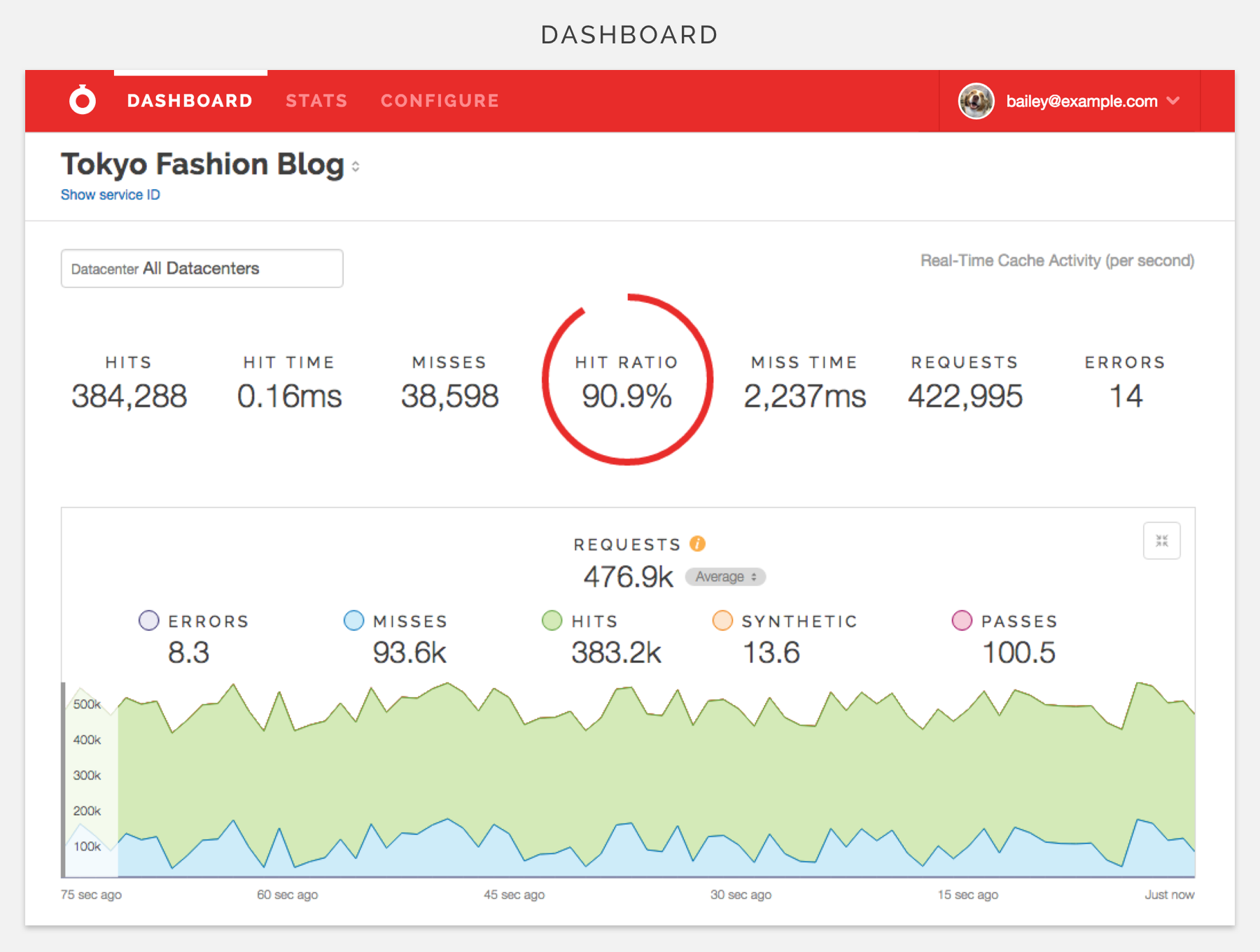Image resolution: width=1260 pixels, height=952 pixels.
Task: Toggle the Errors series circle
Action: [x=149, y=621]
